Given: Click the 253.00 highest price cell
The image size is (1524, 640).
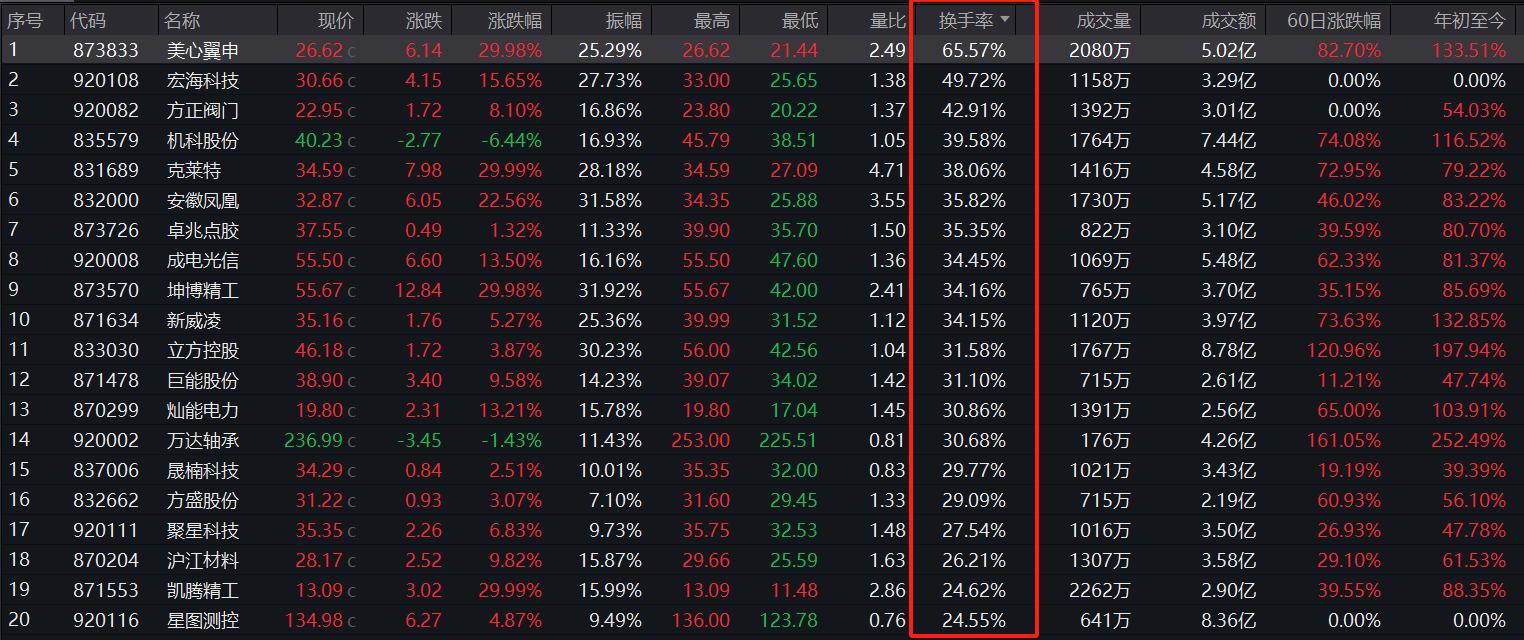Looking at the screenshot, I should click(700, 440).
